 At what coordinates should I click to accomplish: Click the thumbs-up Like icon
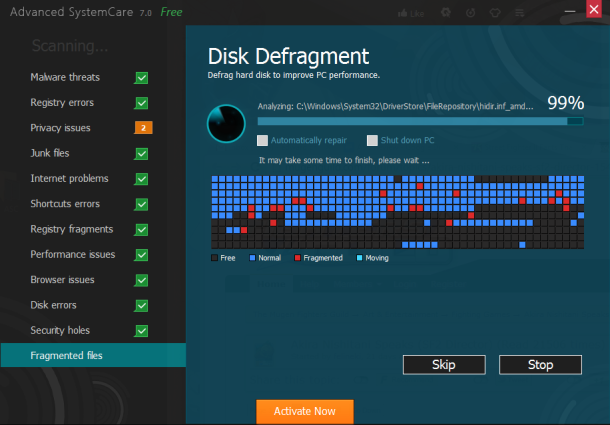402,14
